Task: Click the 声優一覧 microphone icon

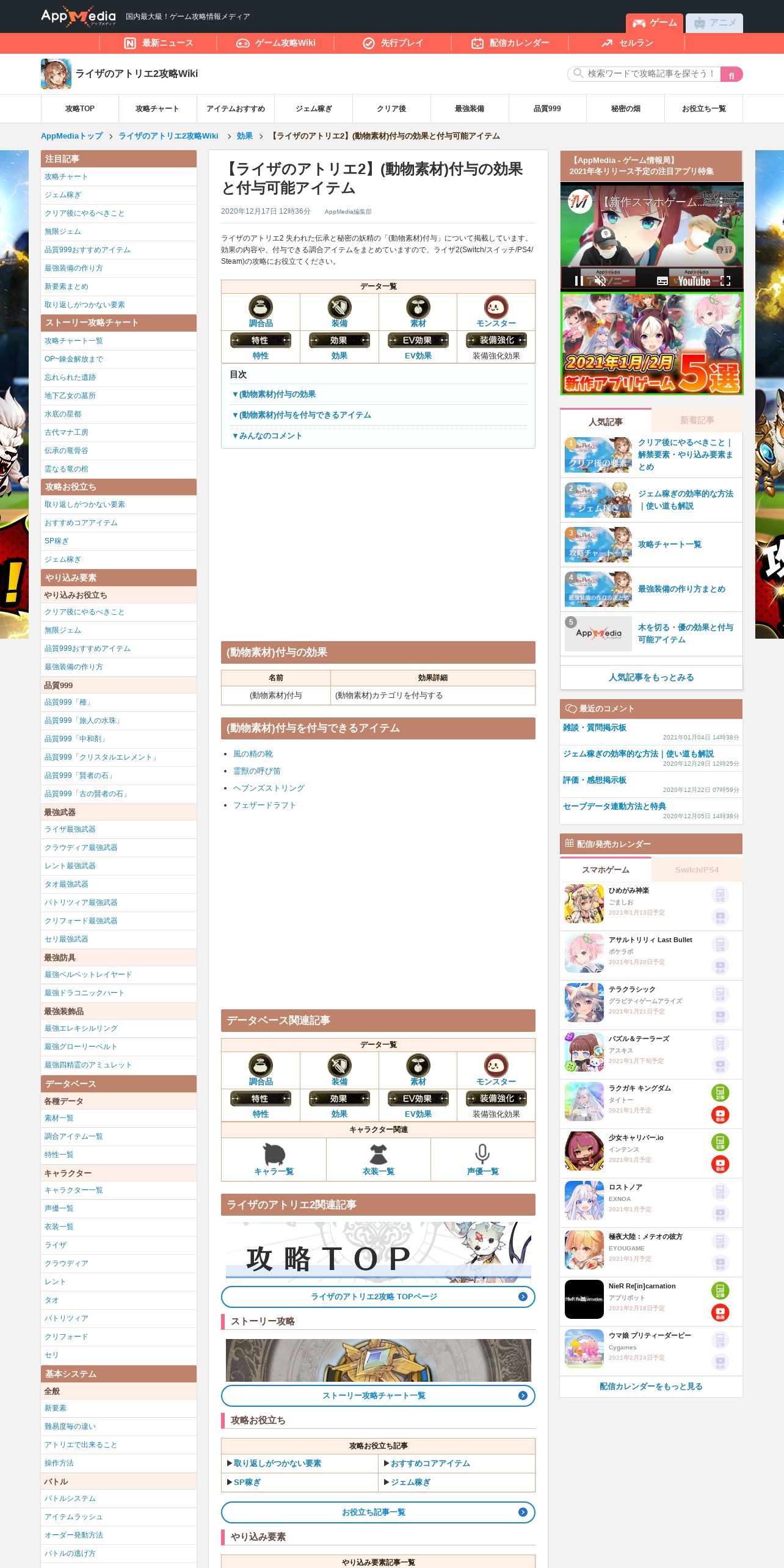Action: pos(482,1153)
